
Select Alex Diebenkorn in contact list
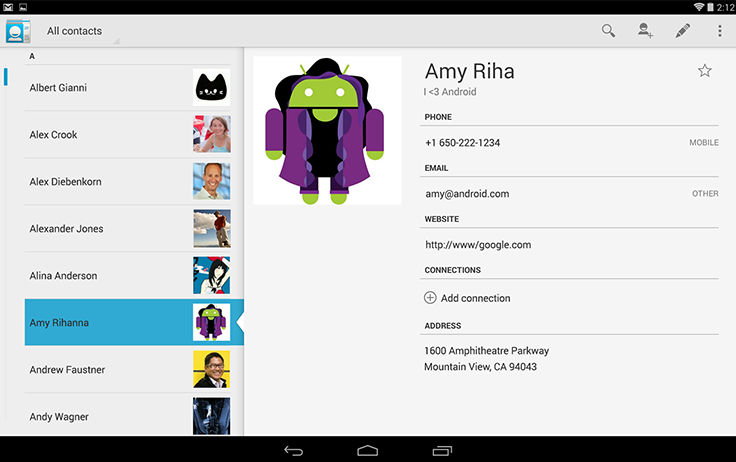[x=128, y=182]
